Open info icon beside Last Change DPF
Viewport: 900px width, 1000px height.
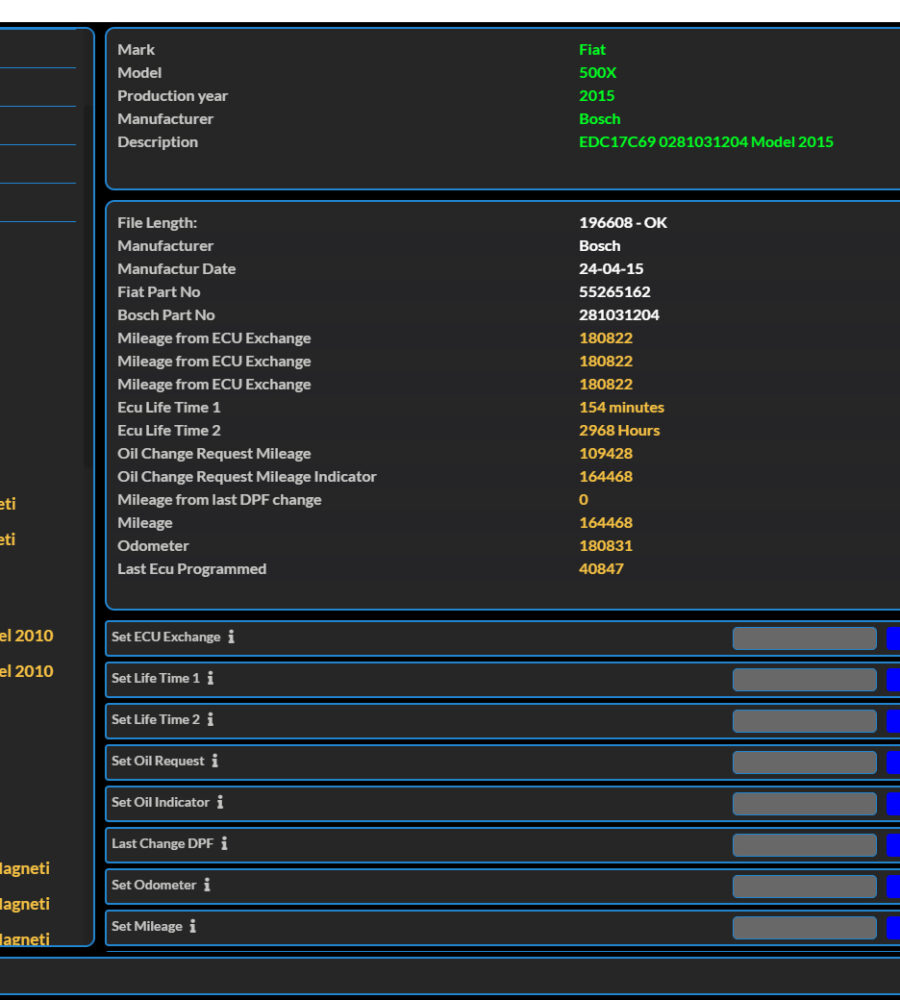pos(224,844)
